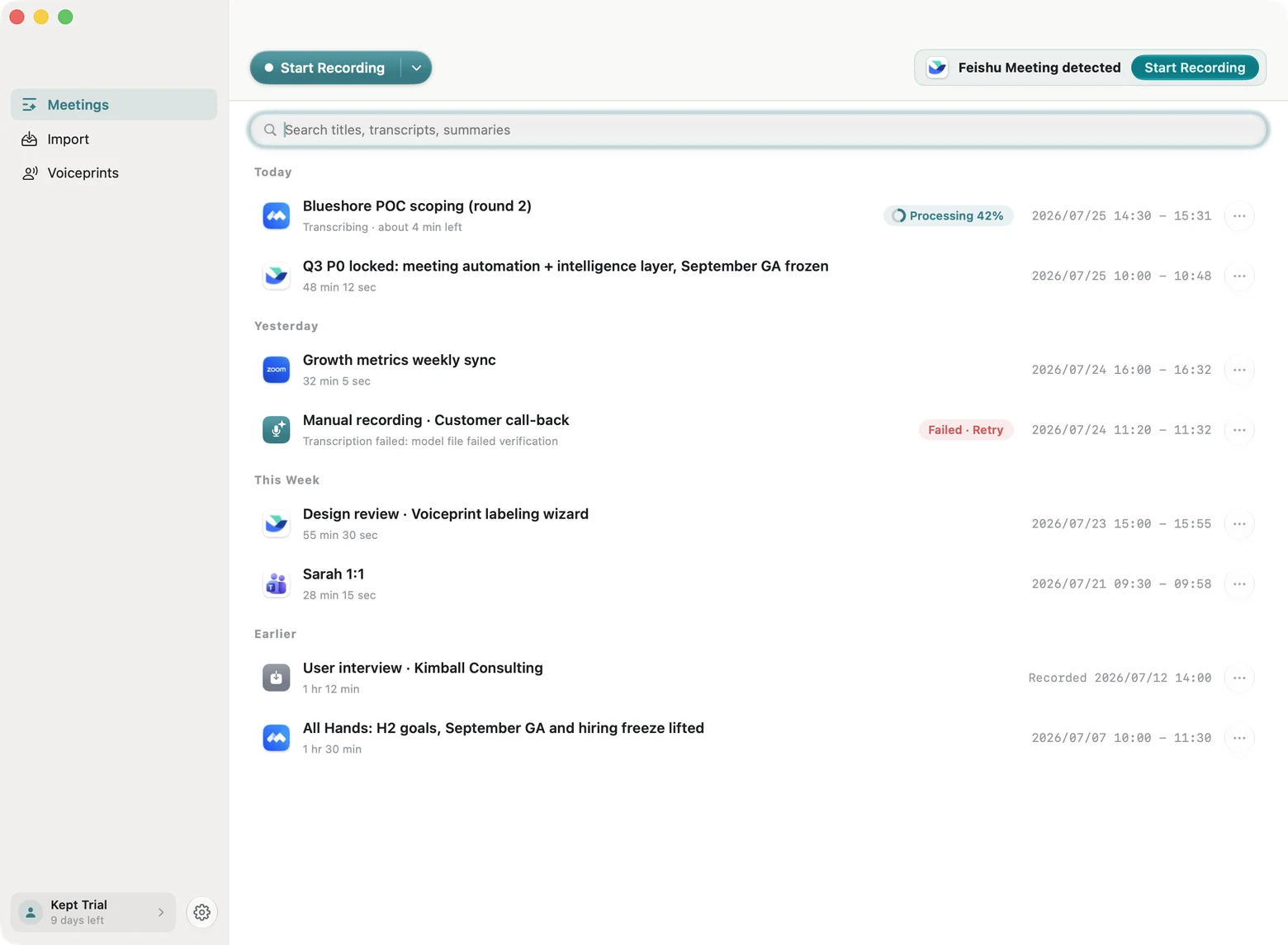Open more options for User interview entry
Screen dimensions: 1288x945
pos(1239,678)
